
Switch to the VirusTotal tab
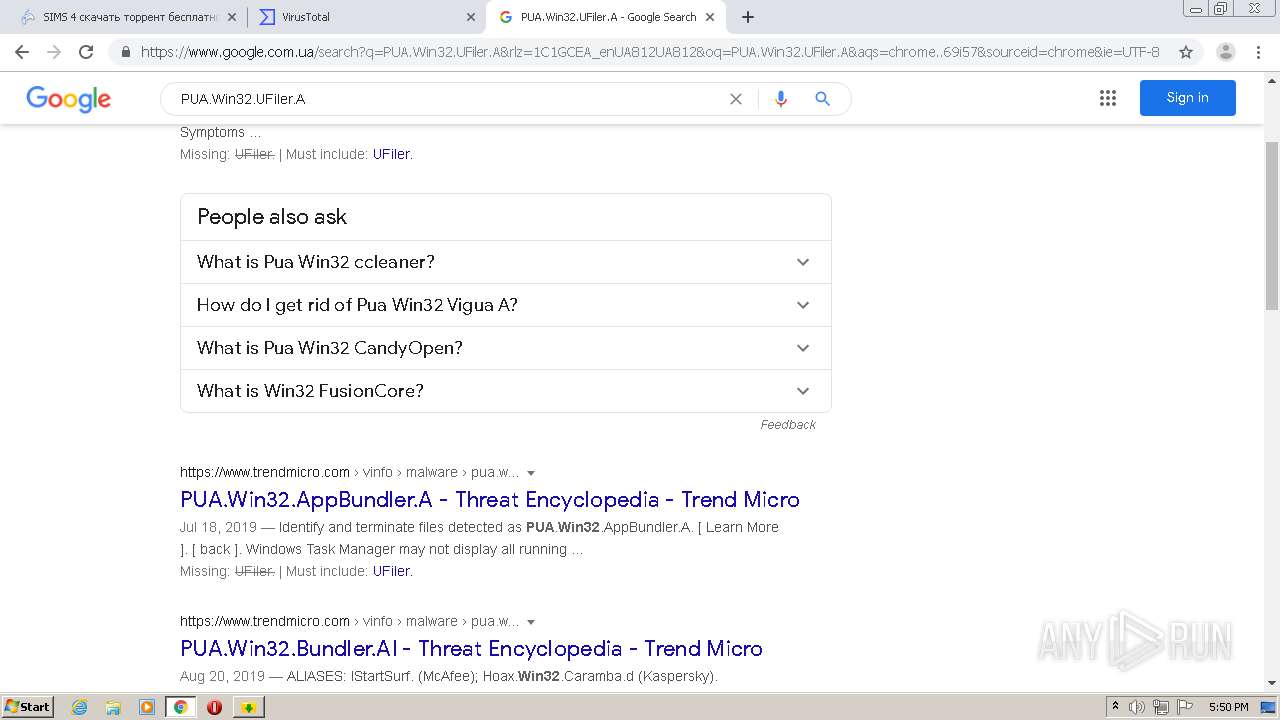(x=365, y=17)
